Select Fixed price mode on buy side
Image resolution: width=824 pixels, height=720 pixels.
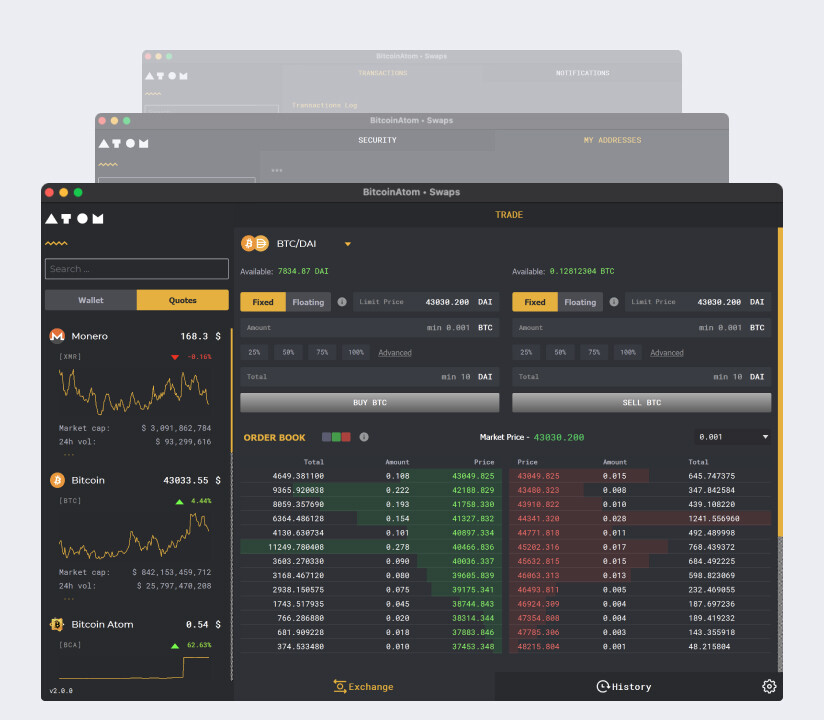click(263, 302)
